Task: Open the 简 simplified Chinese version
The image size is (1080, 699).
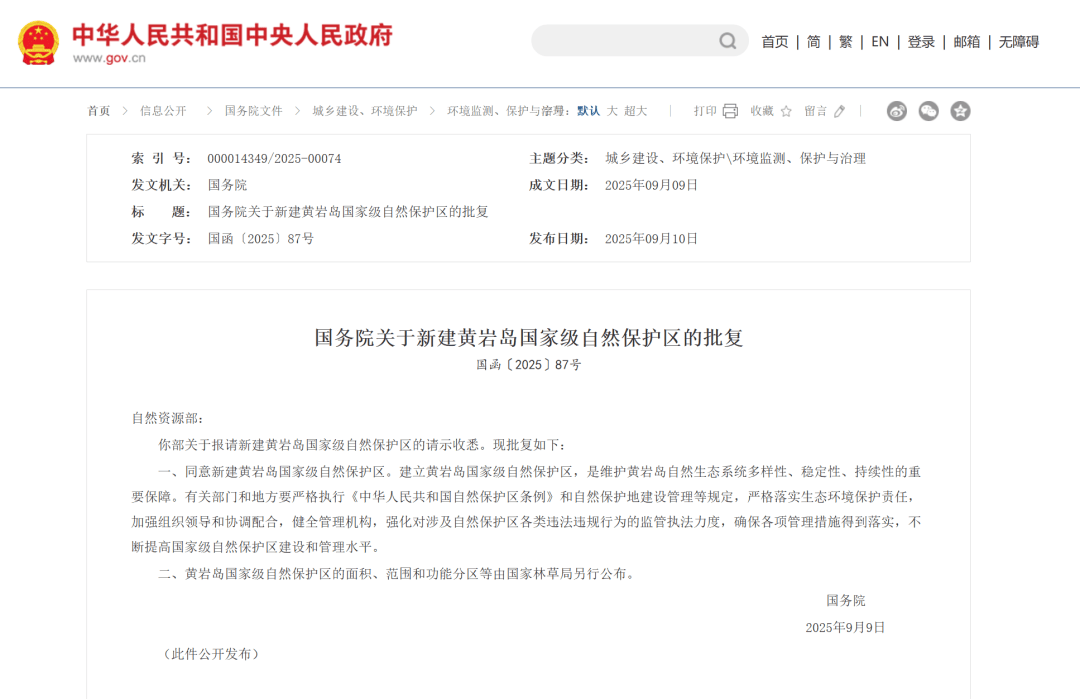Action: 812,41
